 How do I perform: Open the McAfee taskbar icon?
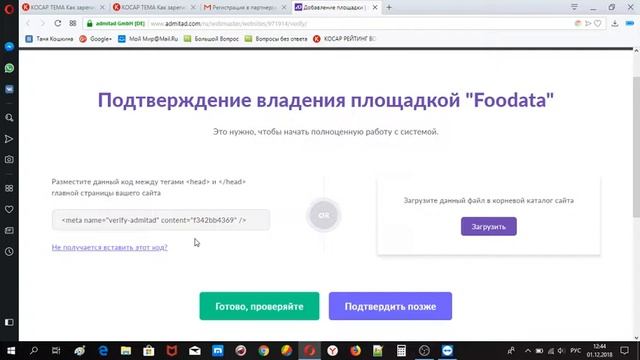[x=171, y=351]
